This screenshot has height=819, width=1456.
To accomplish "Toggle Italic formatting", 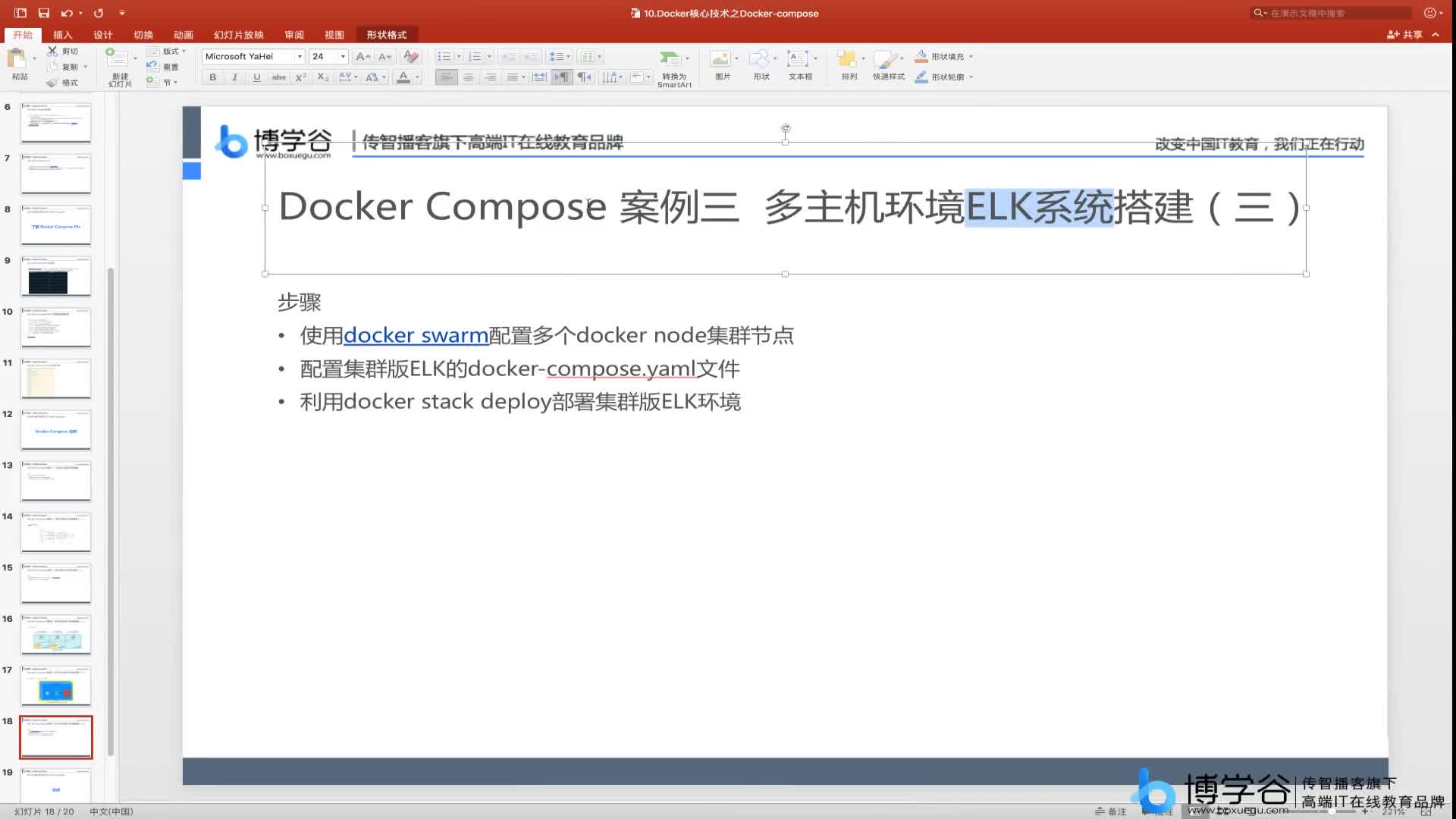I will (x=234, y=77).
